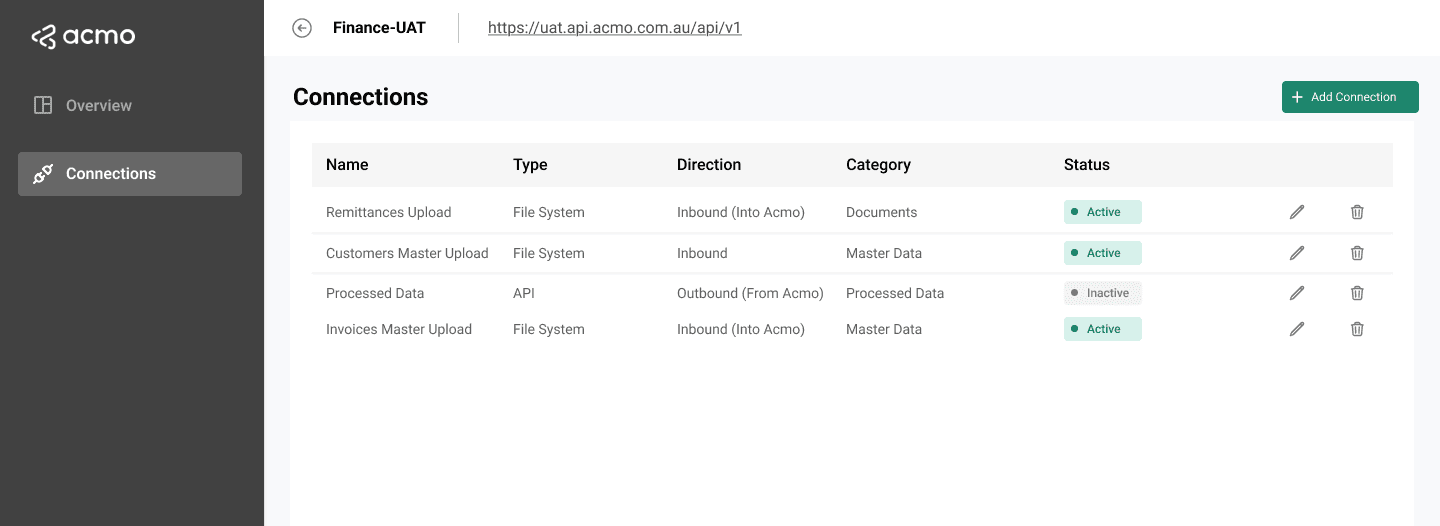Go back using the circled arrow icon
Image resolution: width=1440 pixels, height=526 pixels.
point(302,28)
